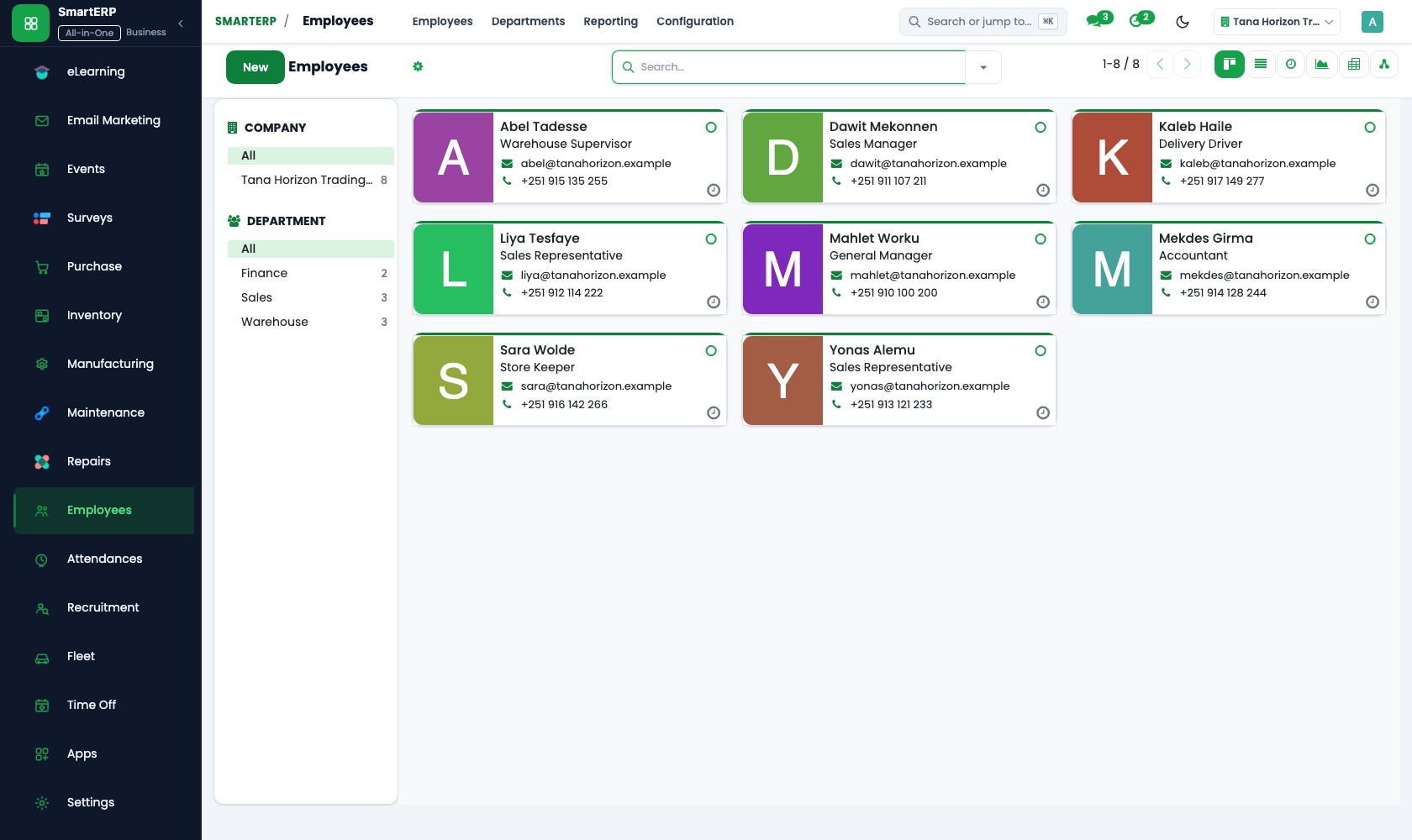Focus the Employees search field

pyautogui.click(x=790, y=67)
